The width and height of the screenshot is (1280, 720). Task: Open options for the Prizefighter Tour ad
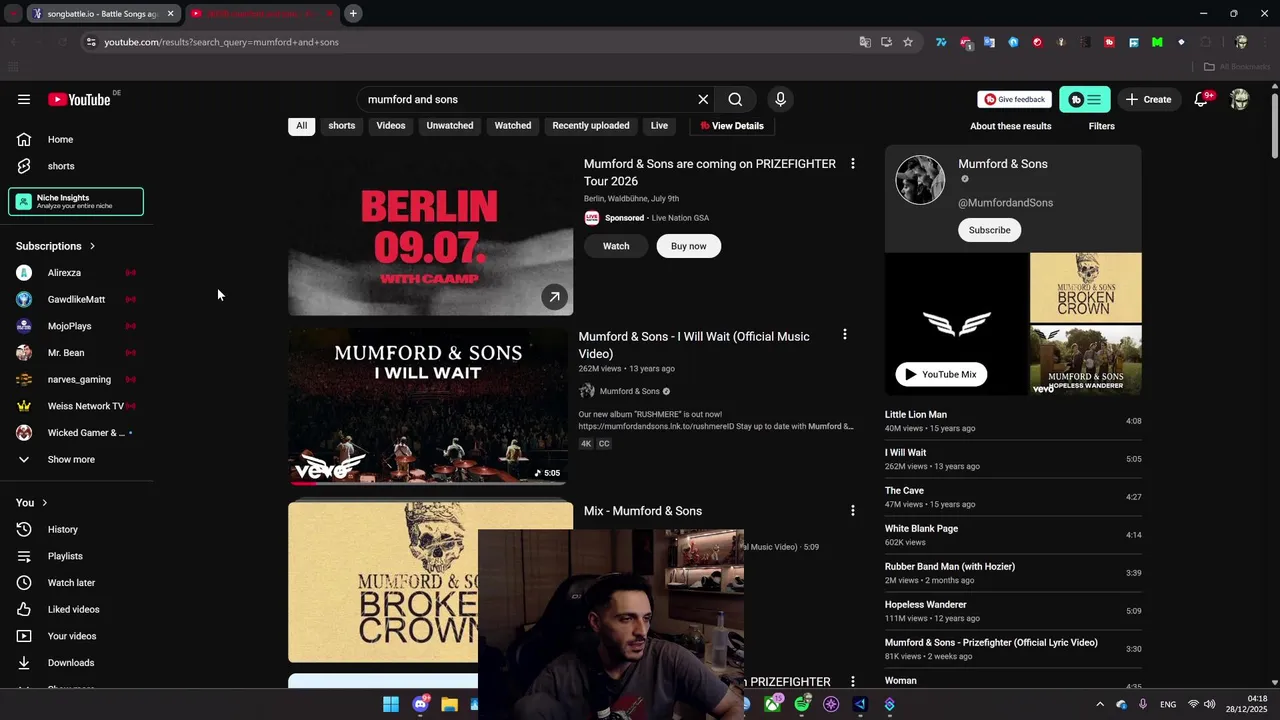tap(852, 164)
